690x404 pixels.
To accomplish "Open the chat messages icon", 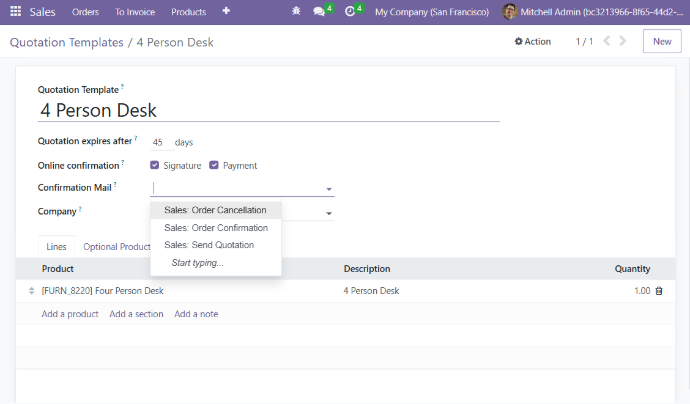I will (319, 12).
